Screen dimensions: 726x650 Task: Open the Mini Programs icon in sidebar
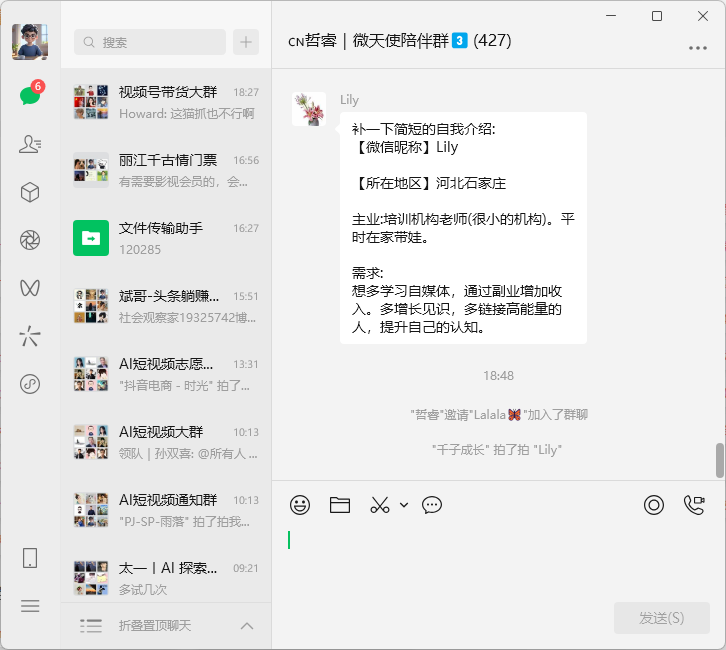pos(30,383)
